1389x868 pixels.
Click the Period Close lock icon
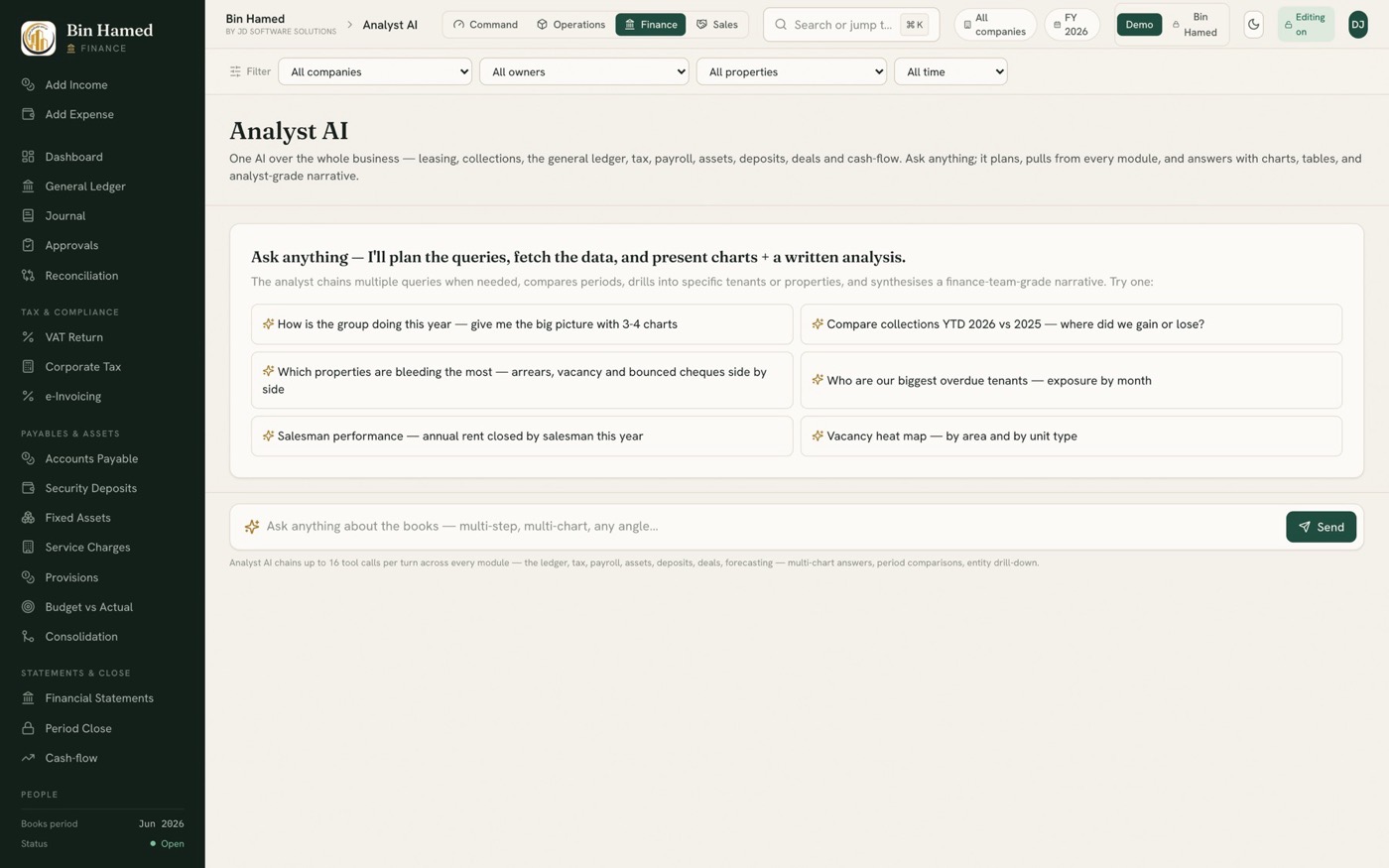point(28,728)
